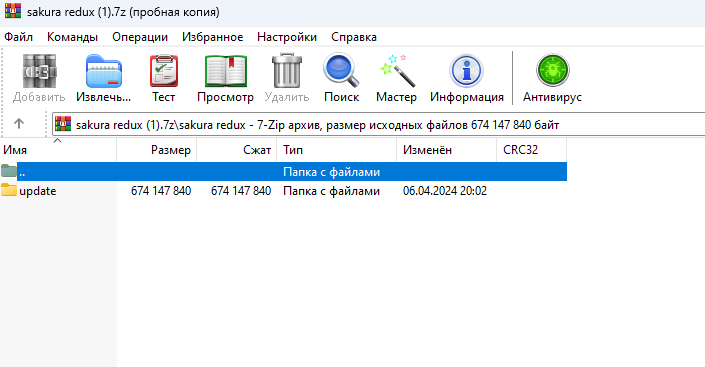Viewport: 705px width, 367px height.
Task: Select the 'update' folder name
Action: [x=38, y=191]
